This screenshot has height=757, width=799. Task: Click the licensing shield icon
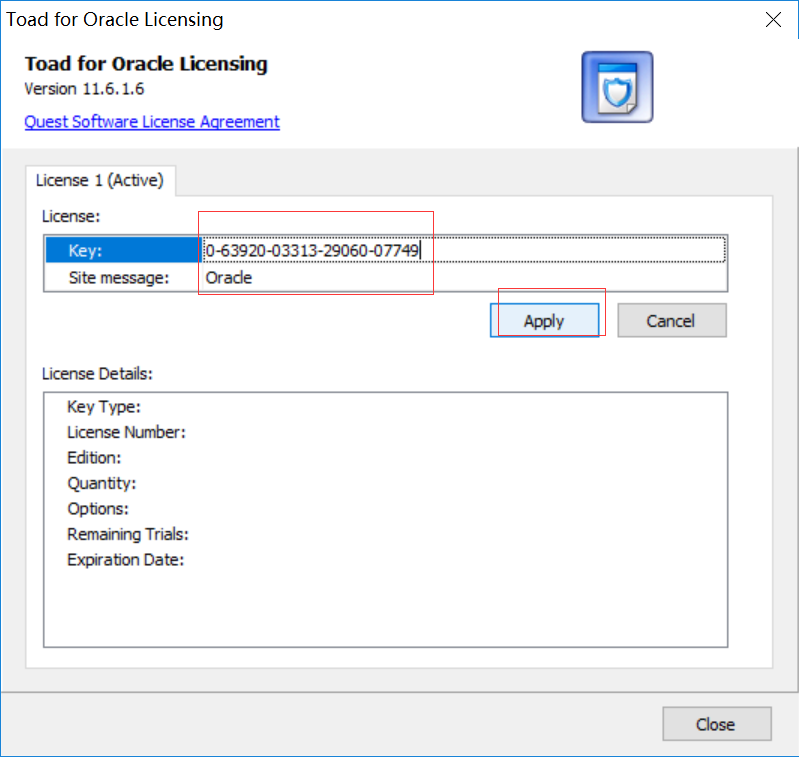click(x=617, y=87)
